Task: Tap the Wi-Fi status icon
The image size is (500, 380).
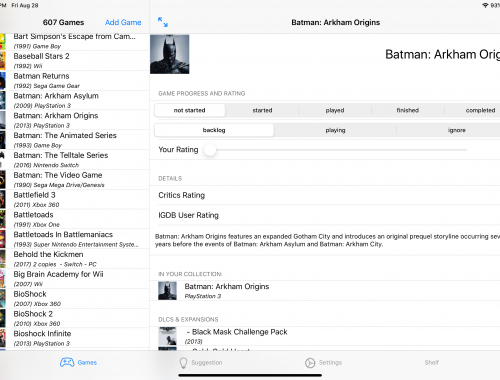Action: coord(485,5)
